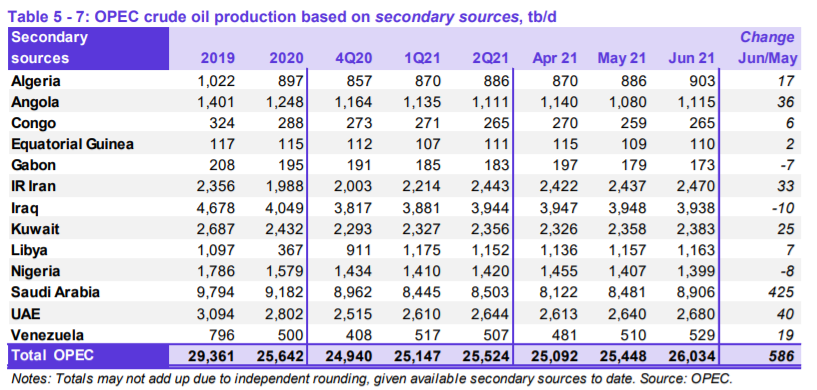The width and height of the screenshot is (817, 390).
Task: Select Iraq's 2019 value 4,678
Action: (216, 208)
